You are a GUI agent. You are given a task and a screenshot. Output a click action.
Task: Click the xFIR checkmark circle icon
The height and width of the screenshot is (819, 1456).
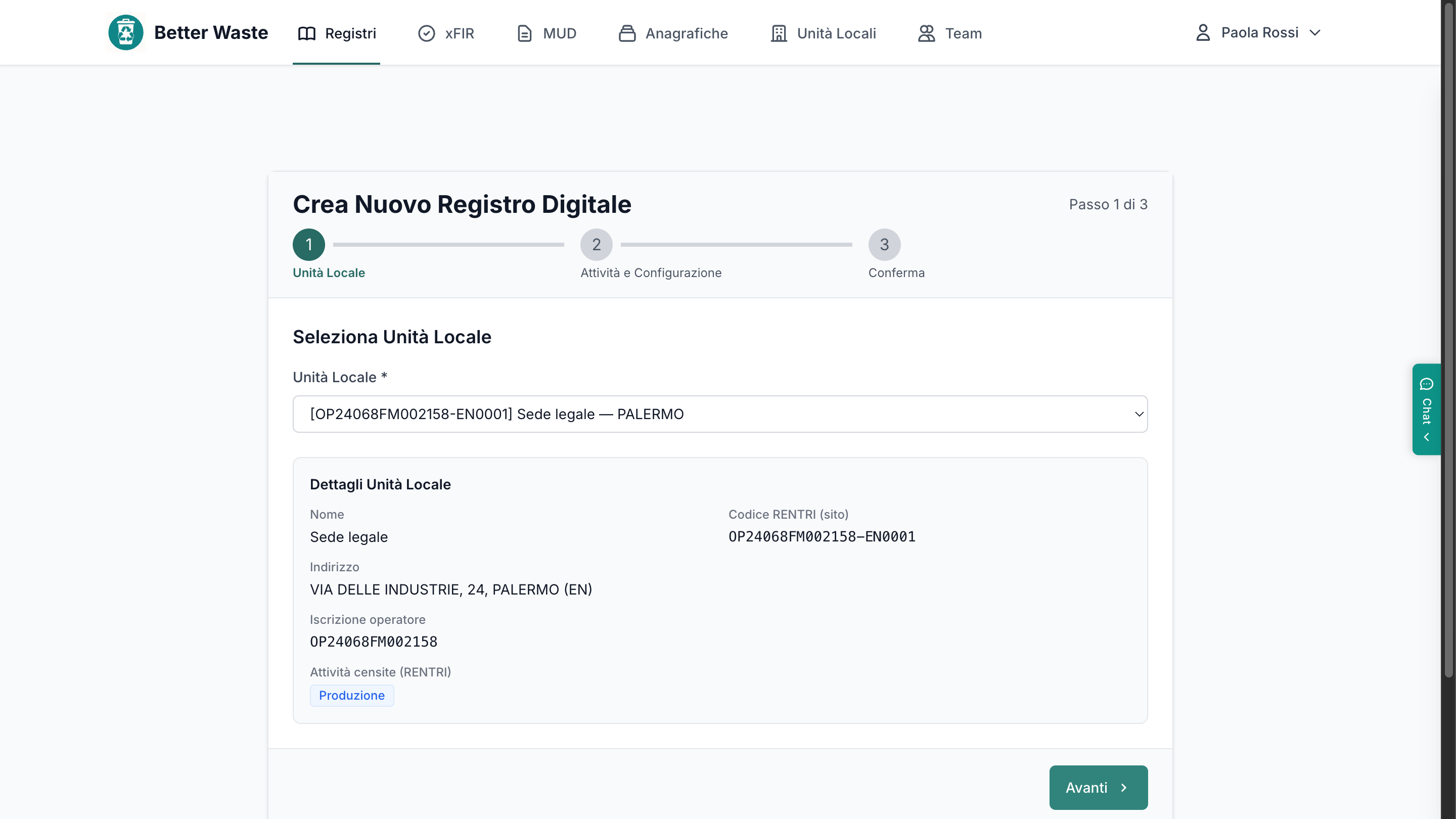click(426, 33)
